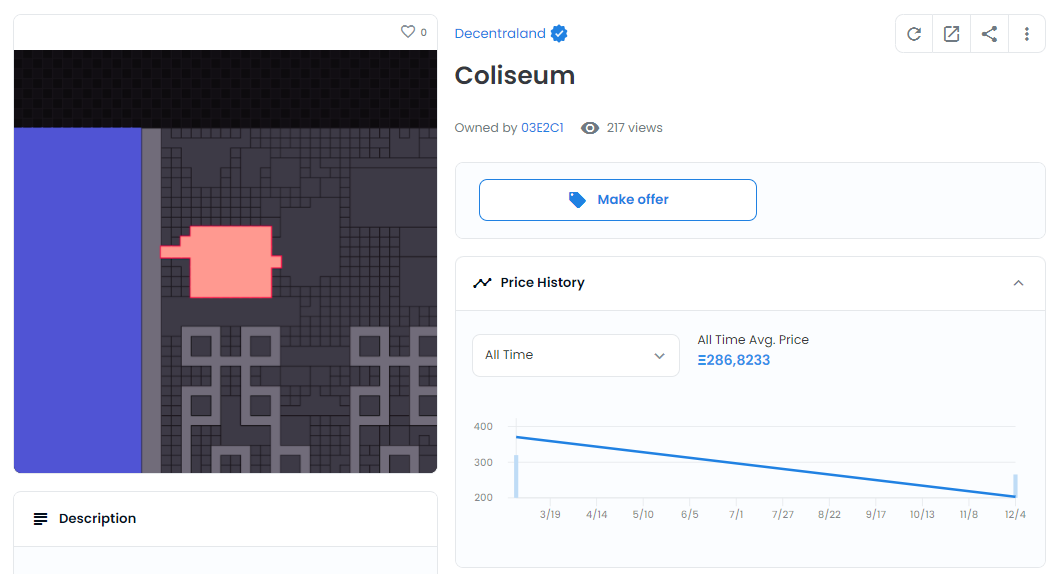The width and height of the screenshot is (1054, 574).
Task: Click the 12/4 volume bar in chart
Action: point(1015,486)
